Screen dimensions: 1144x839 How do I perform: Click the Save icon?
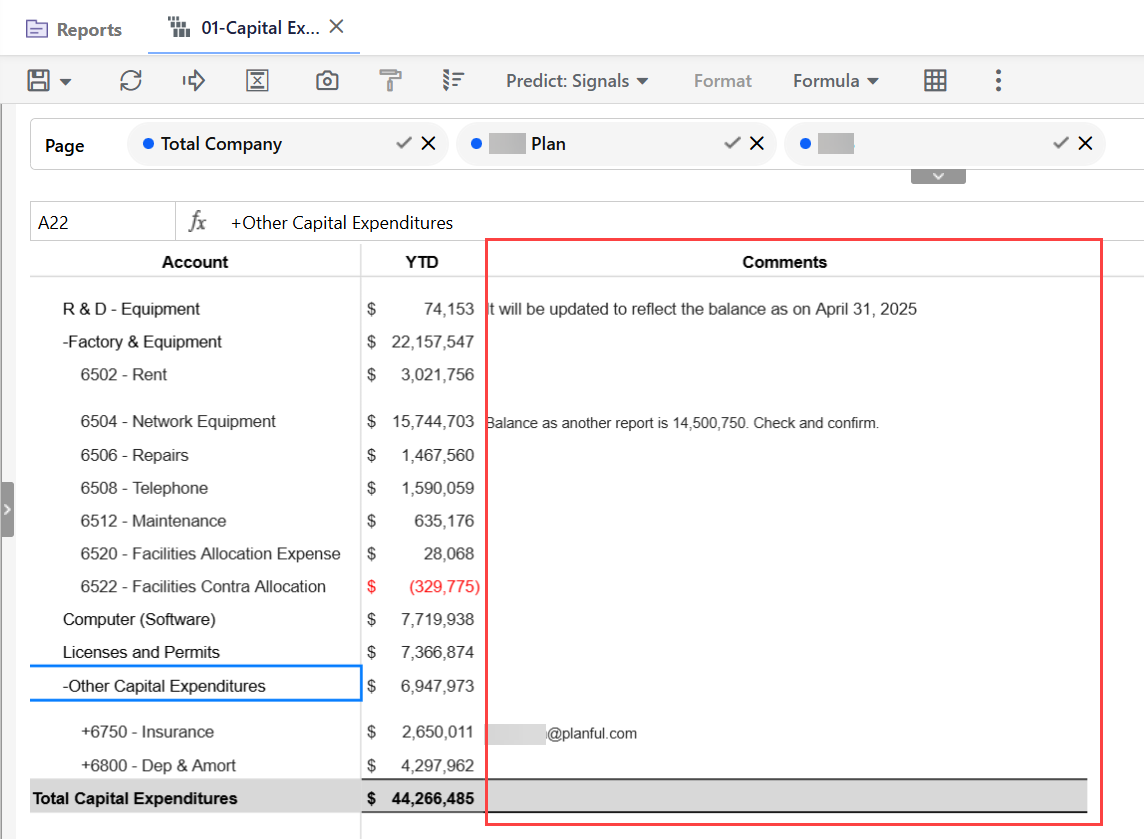click(x=39, y=80)
